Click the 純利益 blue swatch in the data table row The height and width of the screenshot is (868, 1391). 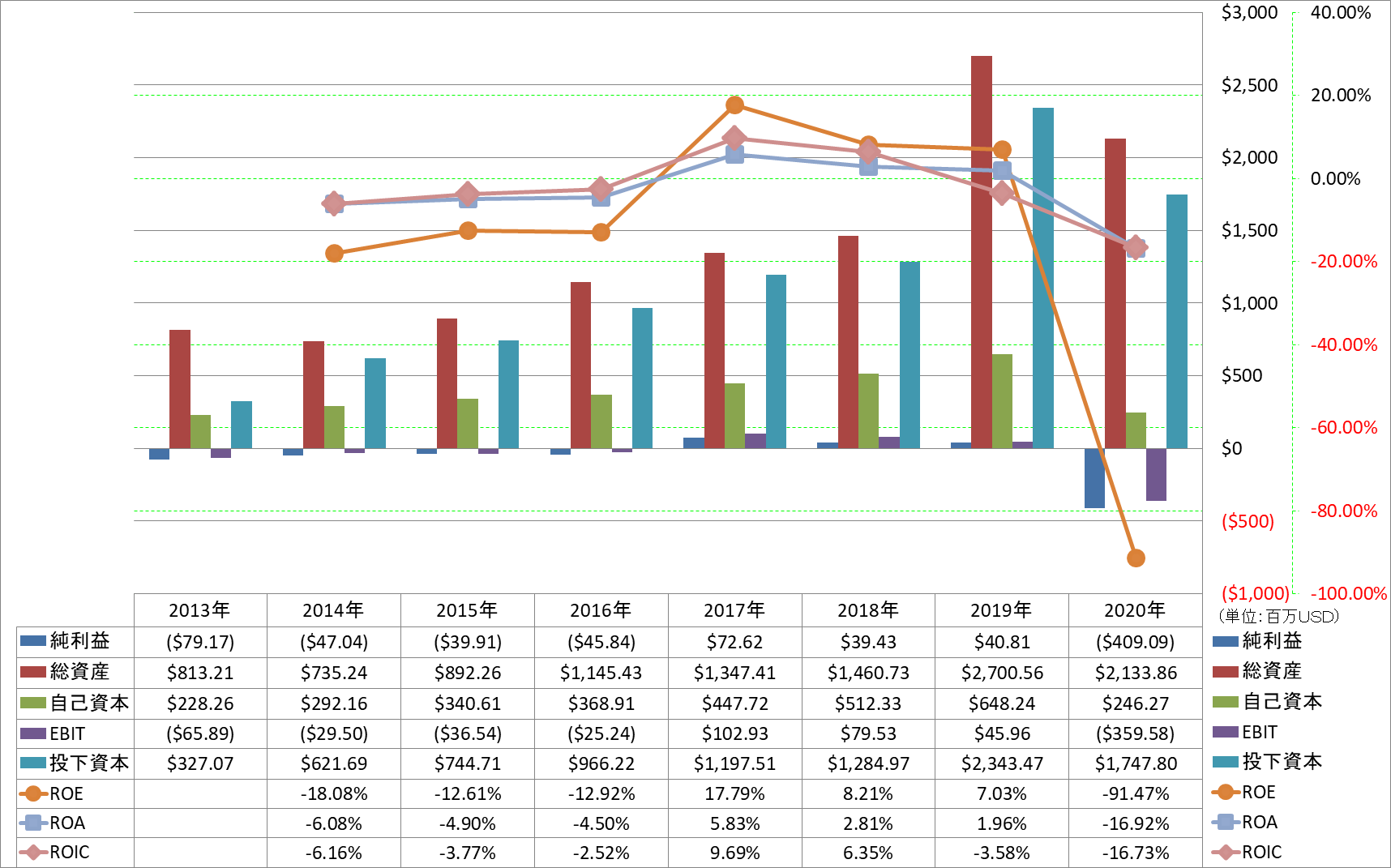click(x=33, y=640)
